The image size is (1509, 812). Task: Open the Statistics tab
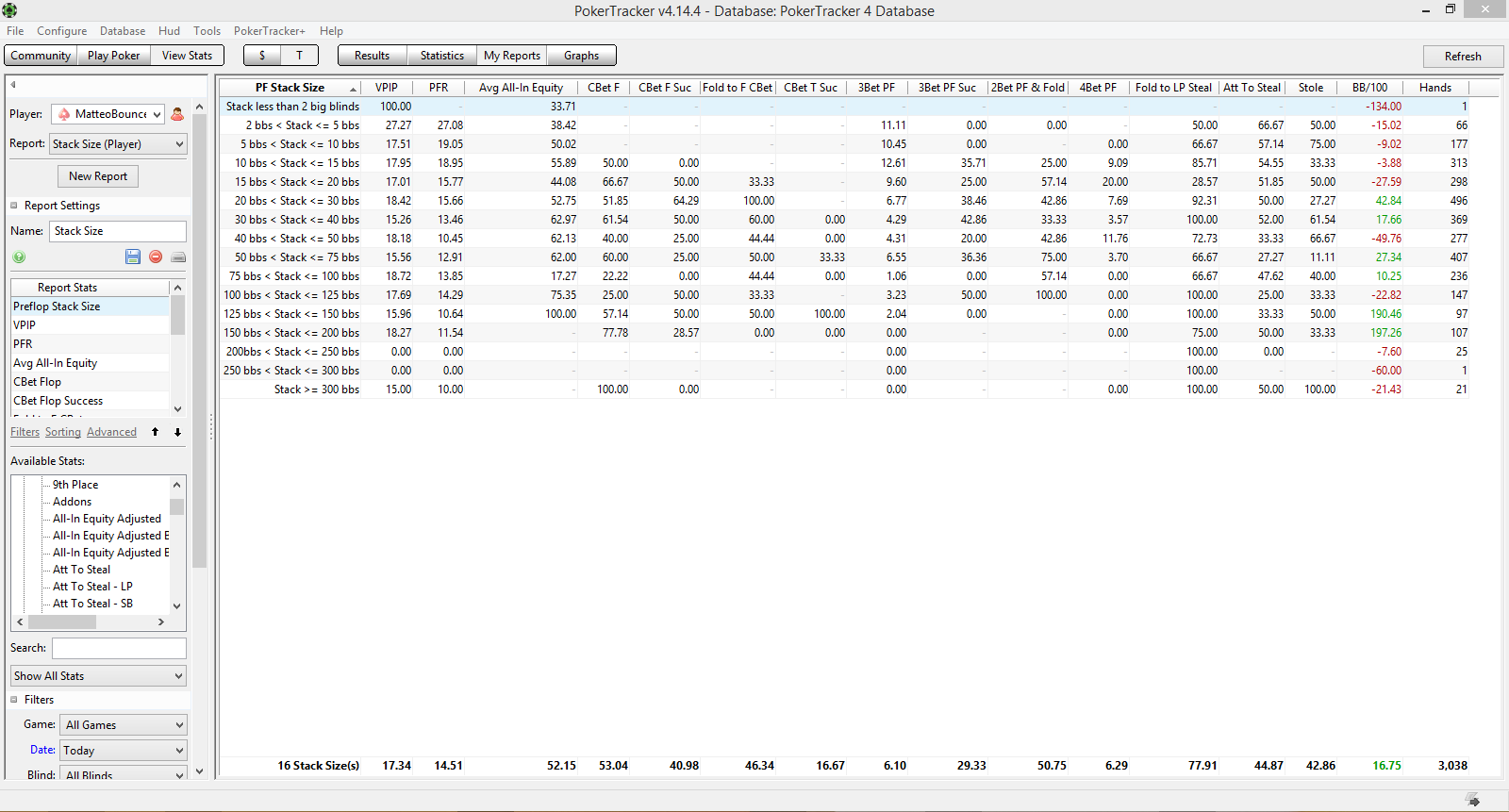tap(441, 56)
